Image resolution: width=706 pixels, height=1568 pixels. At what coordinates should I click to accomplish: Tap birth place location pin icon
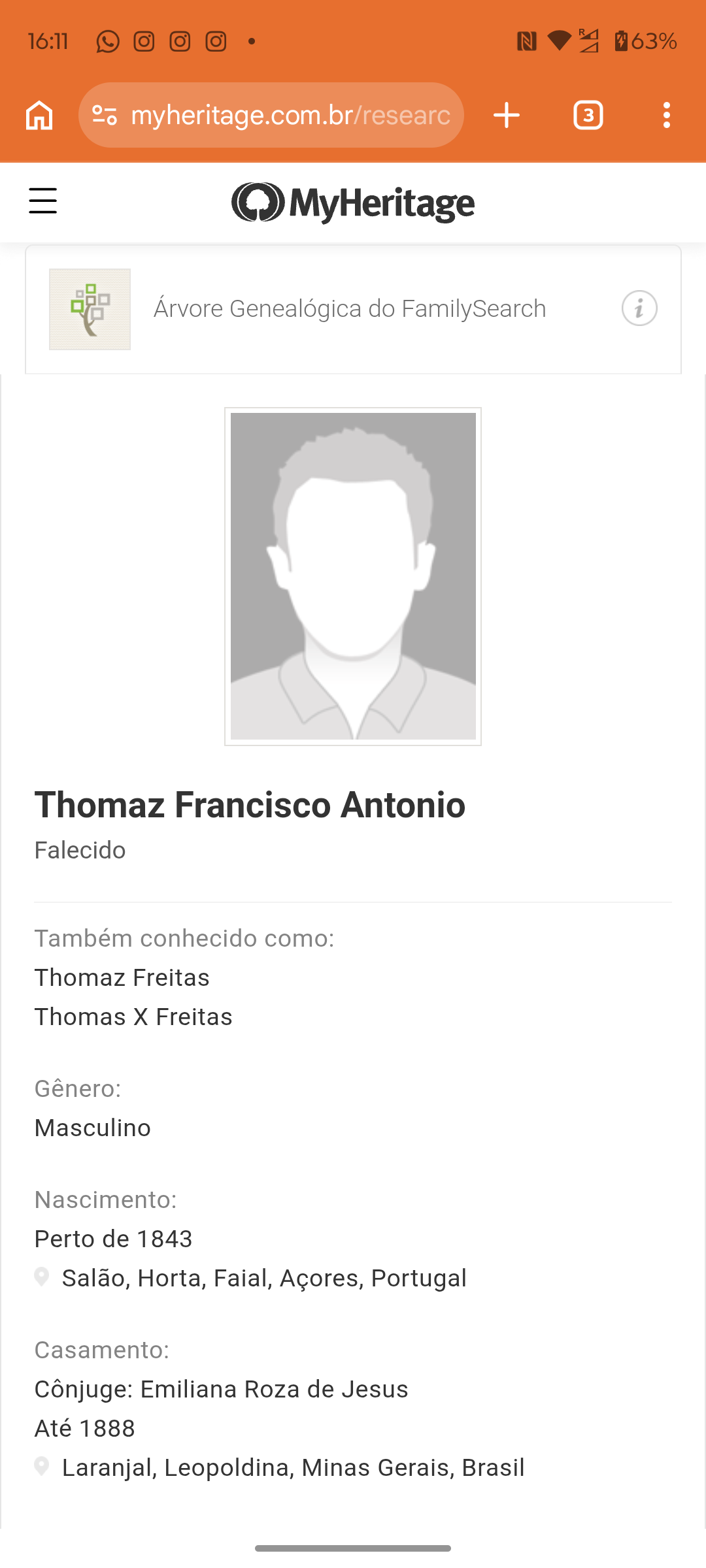click(42, 1277)
